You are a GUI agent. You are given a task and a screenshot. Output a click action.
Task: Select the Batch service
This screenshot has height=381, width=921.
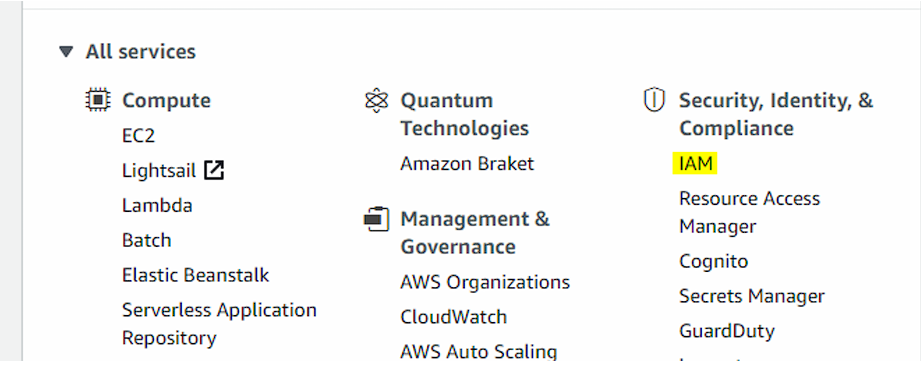click(x=147, y=240)
